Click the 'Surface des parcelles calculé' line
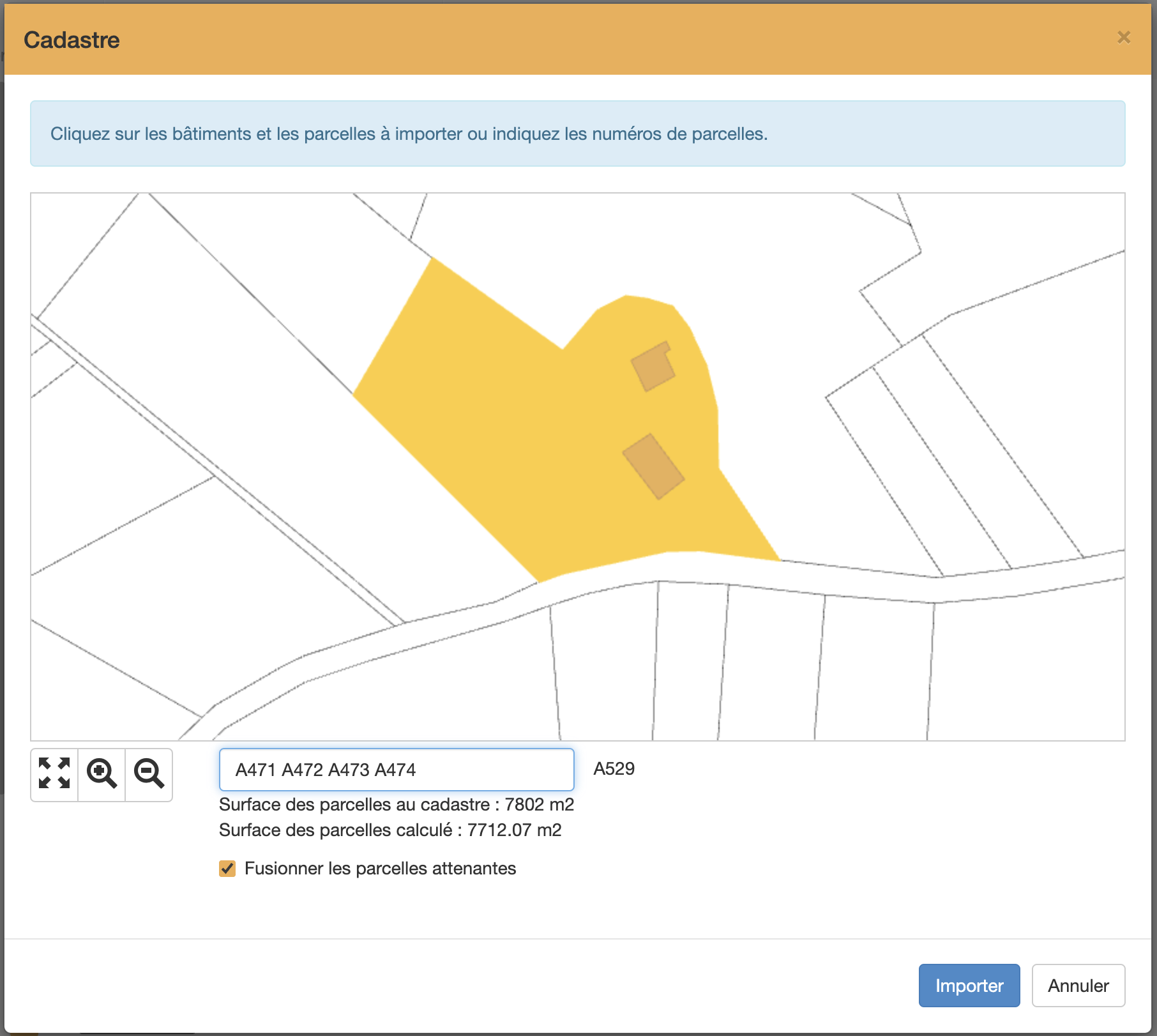1157x1036 pixels. click(389, 830)
